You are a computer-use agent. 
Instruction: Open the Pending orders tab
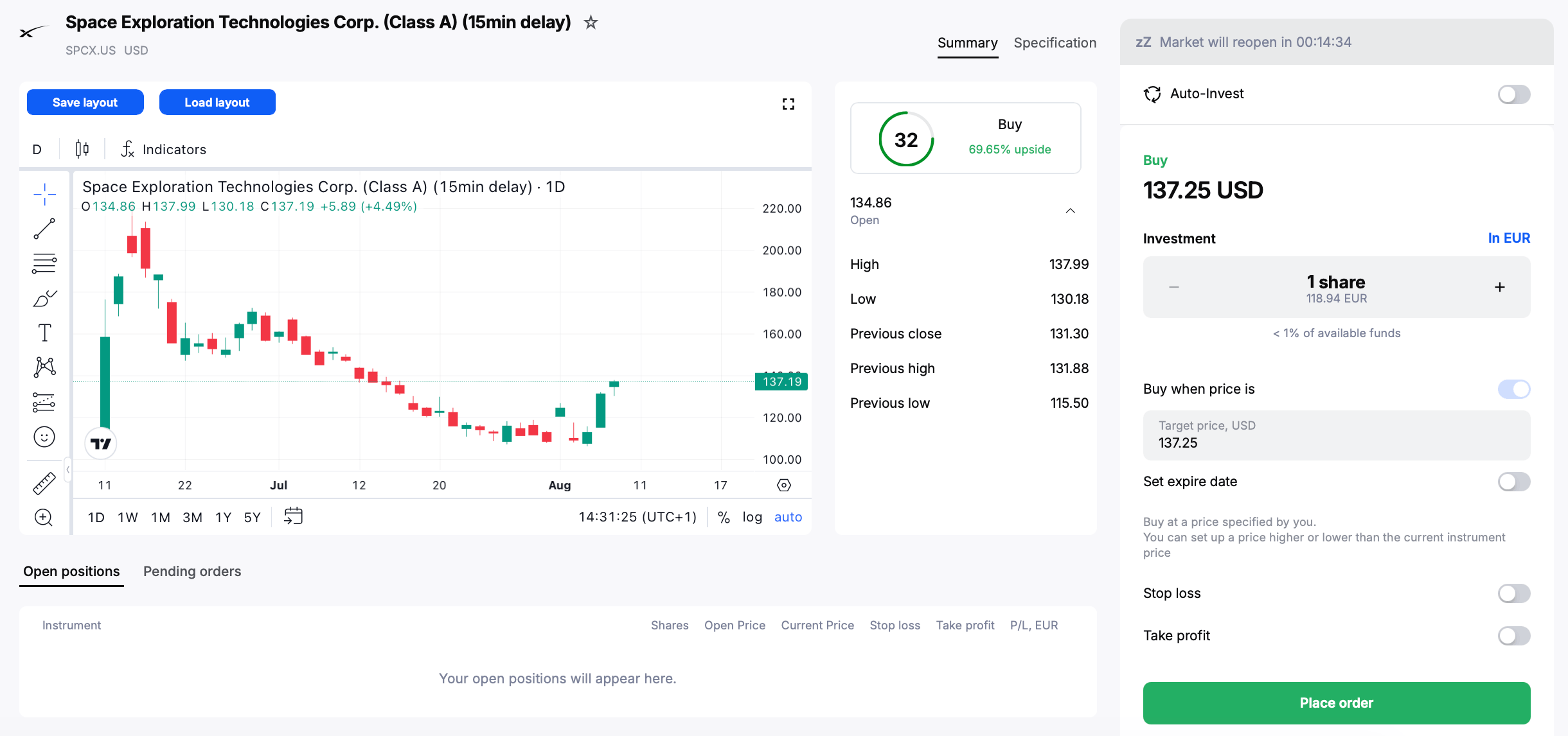point(192,572)
